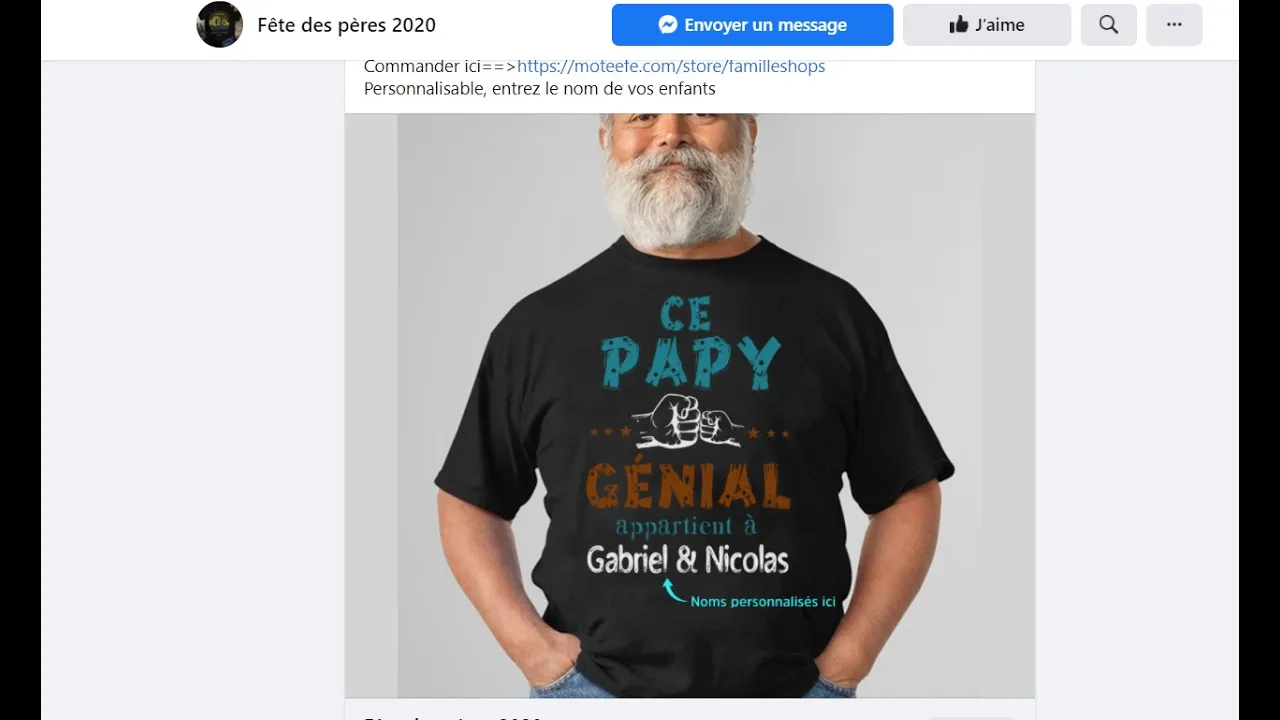Screen dimensions: 1280x720
Task: Click the orange GÉNIAL lettering on the shirt
Action: pyautogui.click(x=688, y=486)
